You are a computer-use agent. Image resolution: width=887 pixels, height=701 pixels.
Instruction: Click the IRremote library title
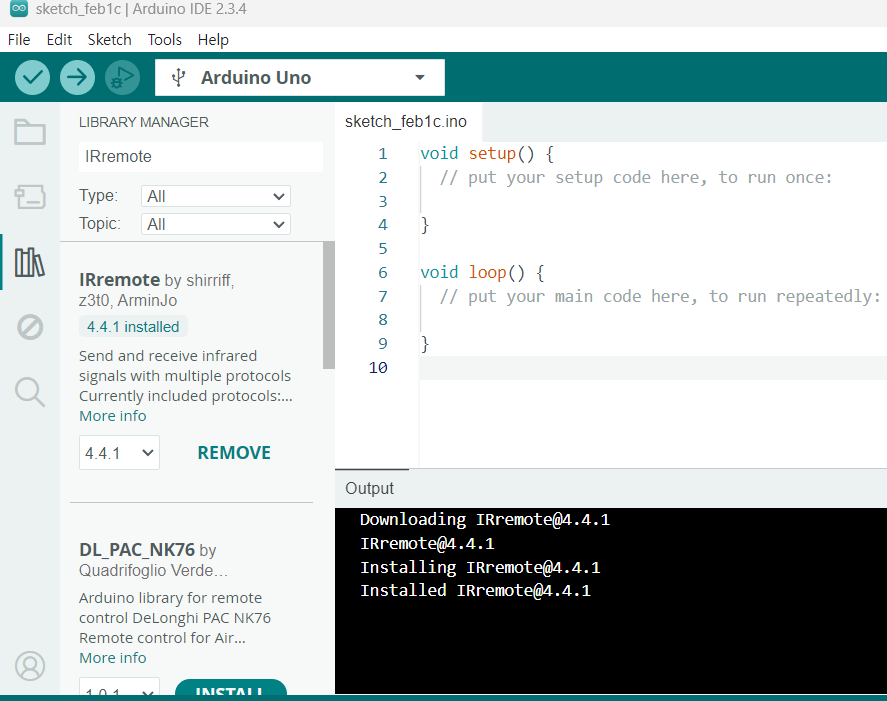(x=119, y=279)
